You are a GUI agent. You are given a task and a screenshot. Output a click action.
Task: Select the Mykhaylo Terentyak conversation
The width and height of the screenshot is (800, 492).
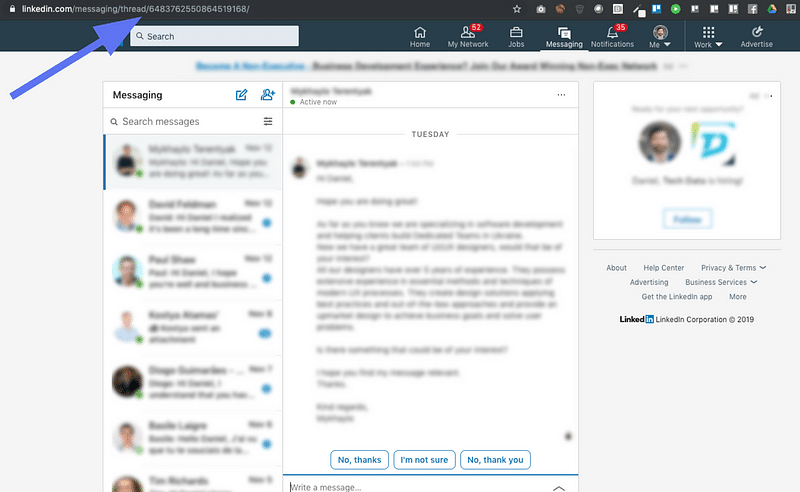[x=193, y=162]
